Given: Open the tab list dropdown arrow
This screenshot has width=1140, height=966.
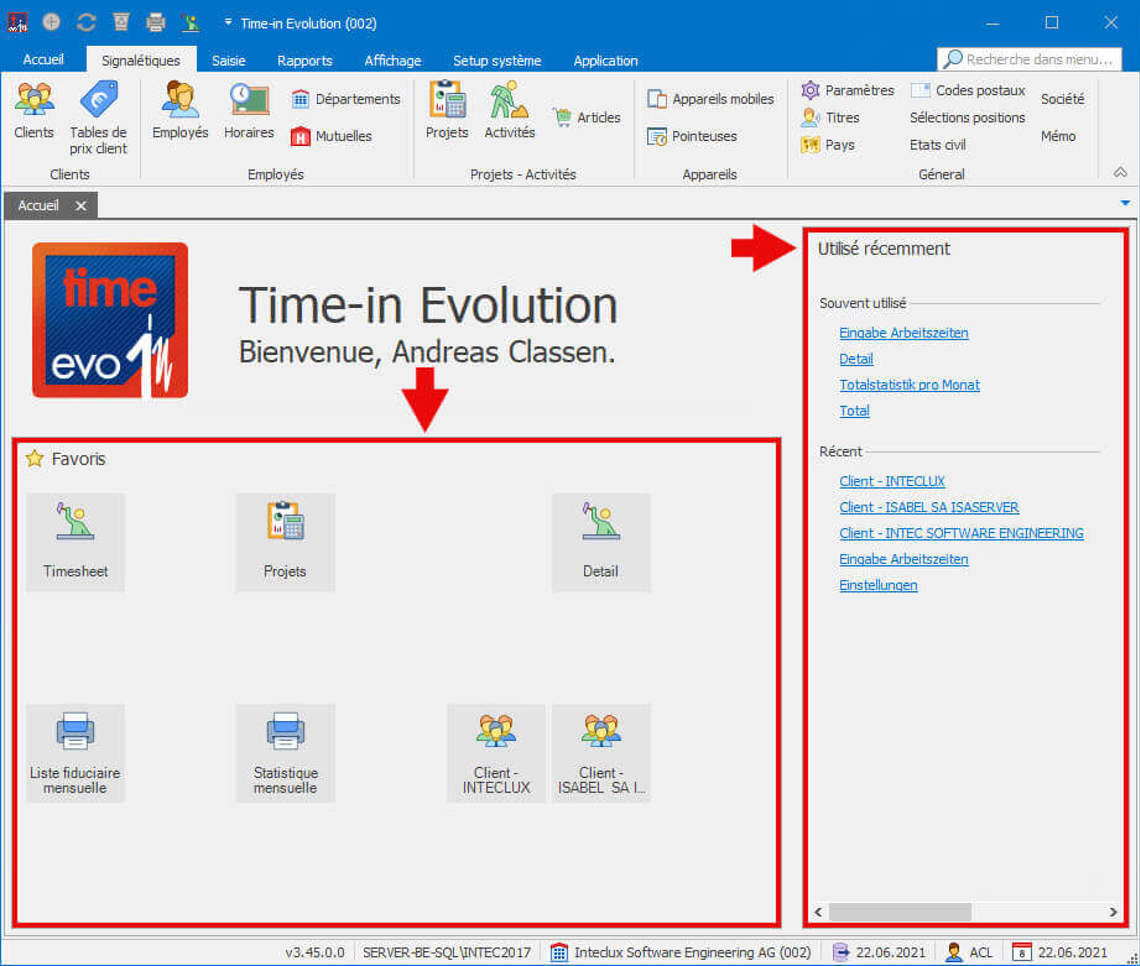Looking at the screenshot, I should [x=1125, y=204].
